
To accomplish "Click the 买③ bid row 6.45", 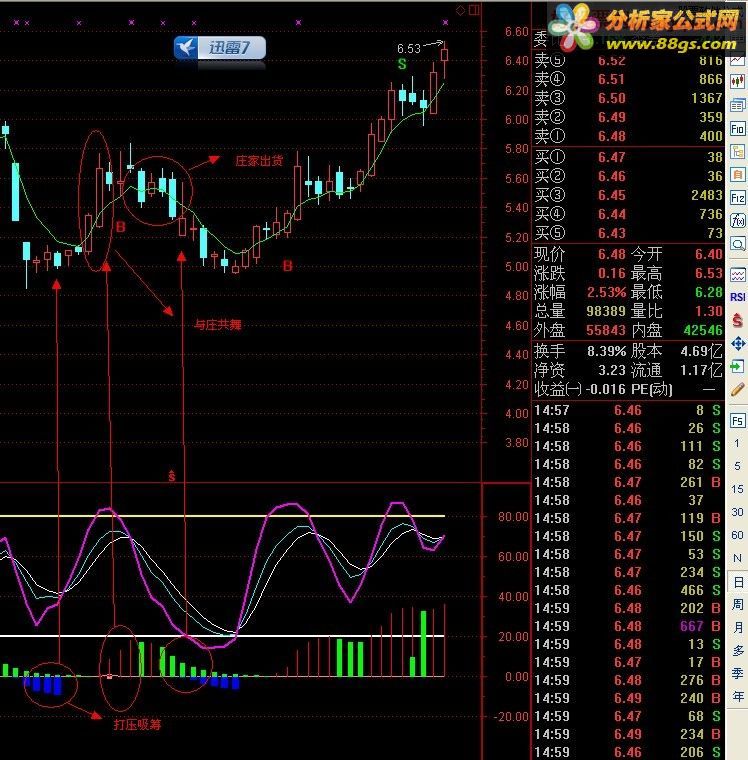I will (628, 195).
